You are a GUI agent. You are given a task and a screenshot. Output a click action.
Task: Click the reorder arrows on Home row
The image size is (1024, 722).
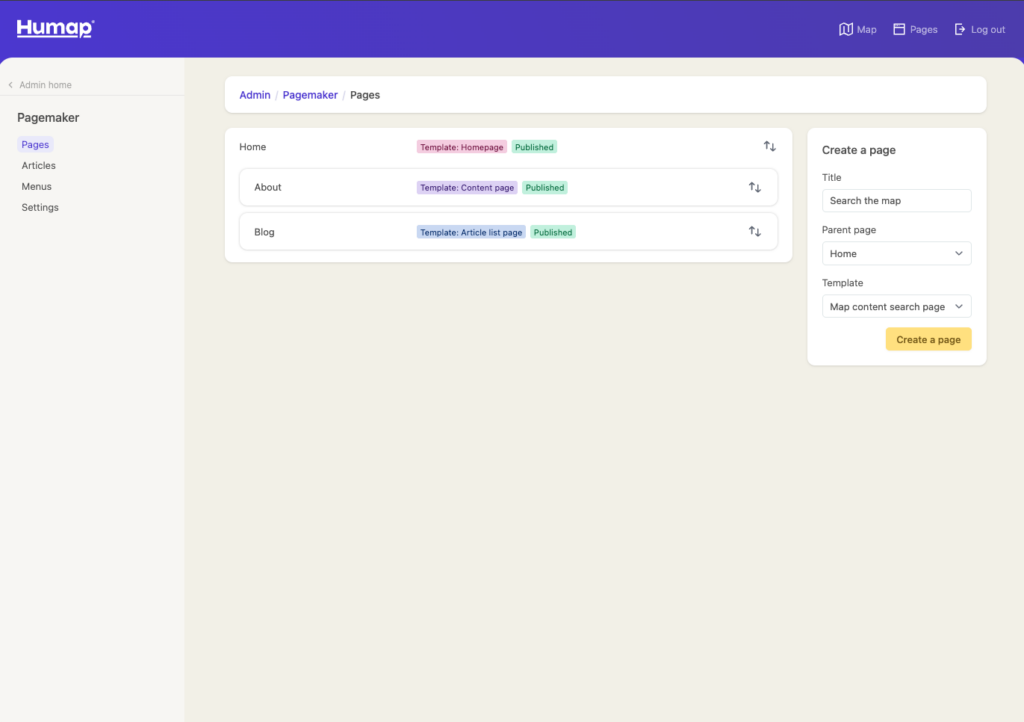(769, 147)
